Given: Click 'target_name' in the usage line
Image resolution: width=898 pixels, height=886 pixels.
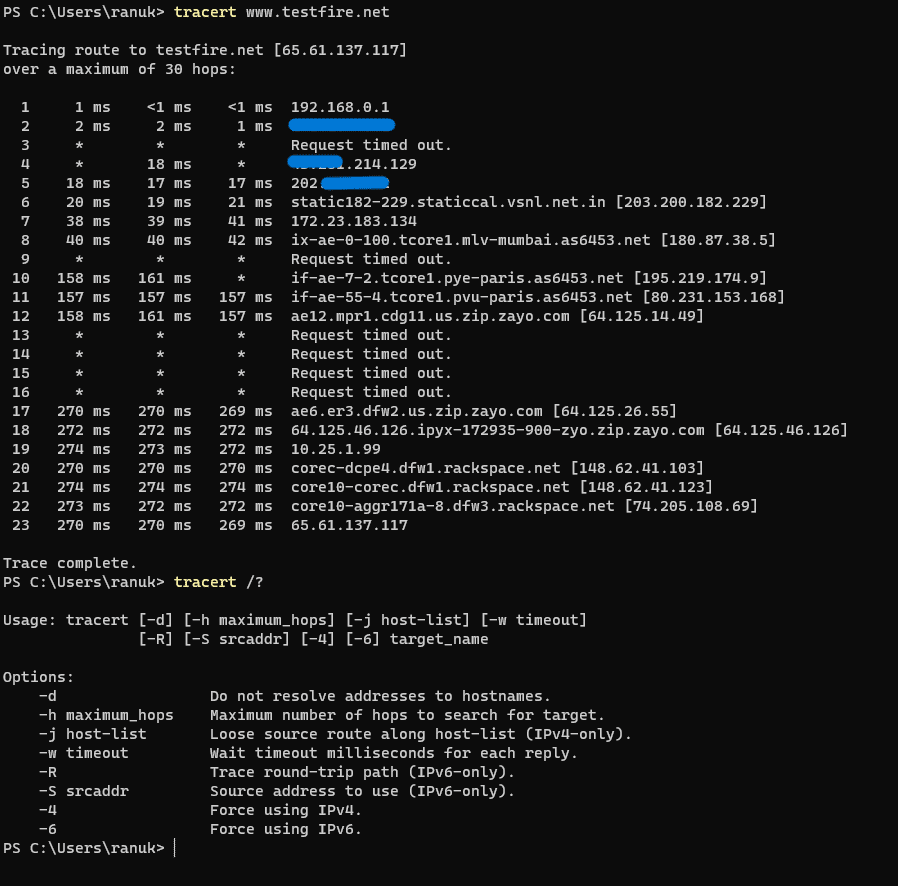Looking at the screenshot, I should [439, 639].
